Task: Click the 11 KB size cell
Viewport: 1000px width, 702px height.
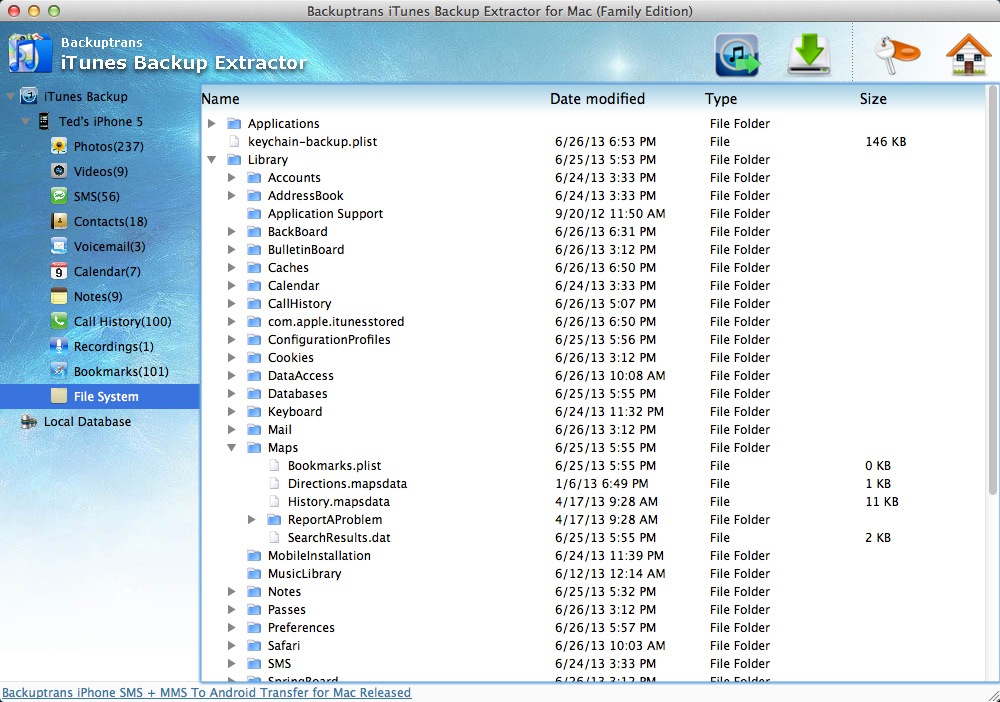Action: [881, 502]
